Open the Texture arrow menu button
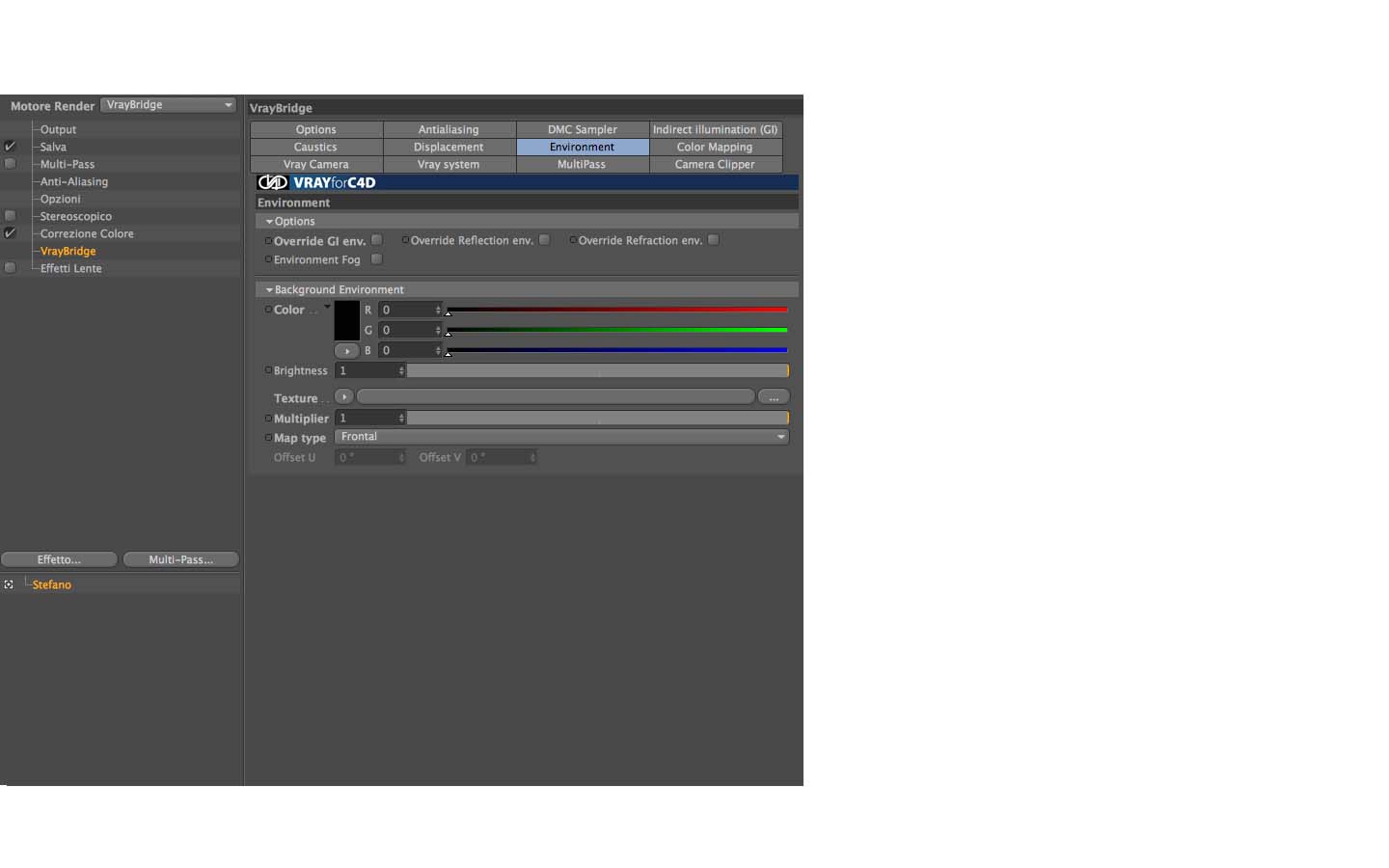 343,396
